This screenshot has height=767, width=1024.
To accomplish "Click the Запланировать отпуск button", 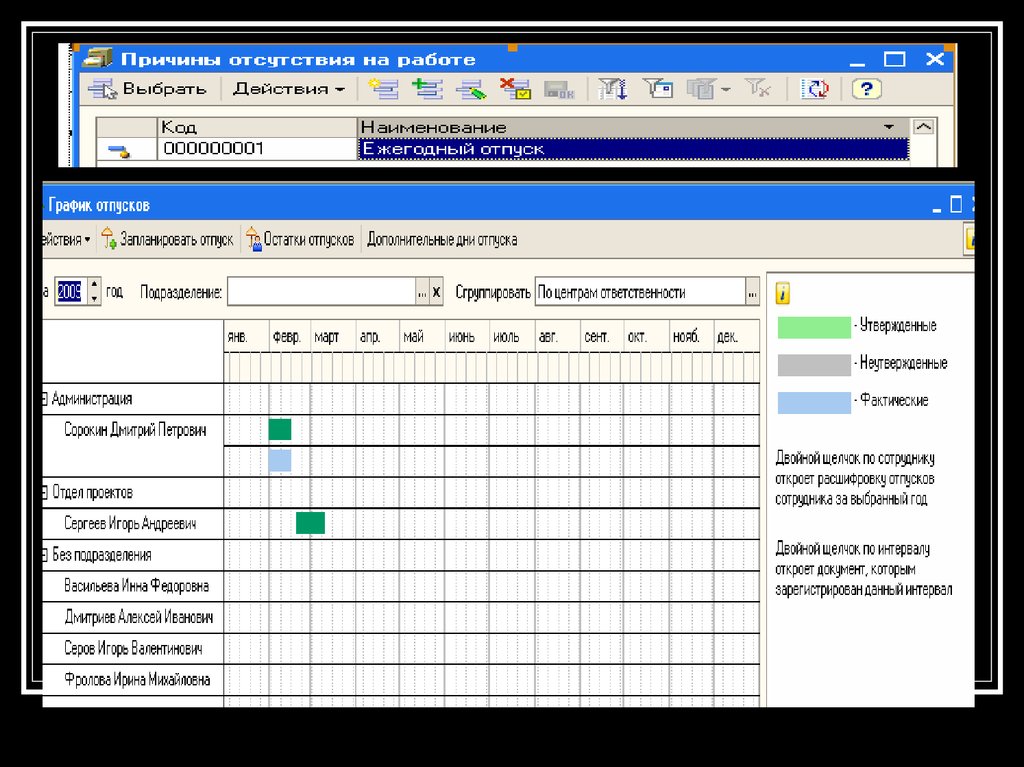I will (x=167, y=240).
